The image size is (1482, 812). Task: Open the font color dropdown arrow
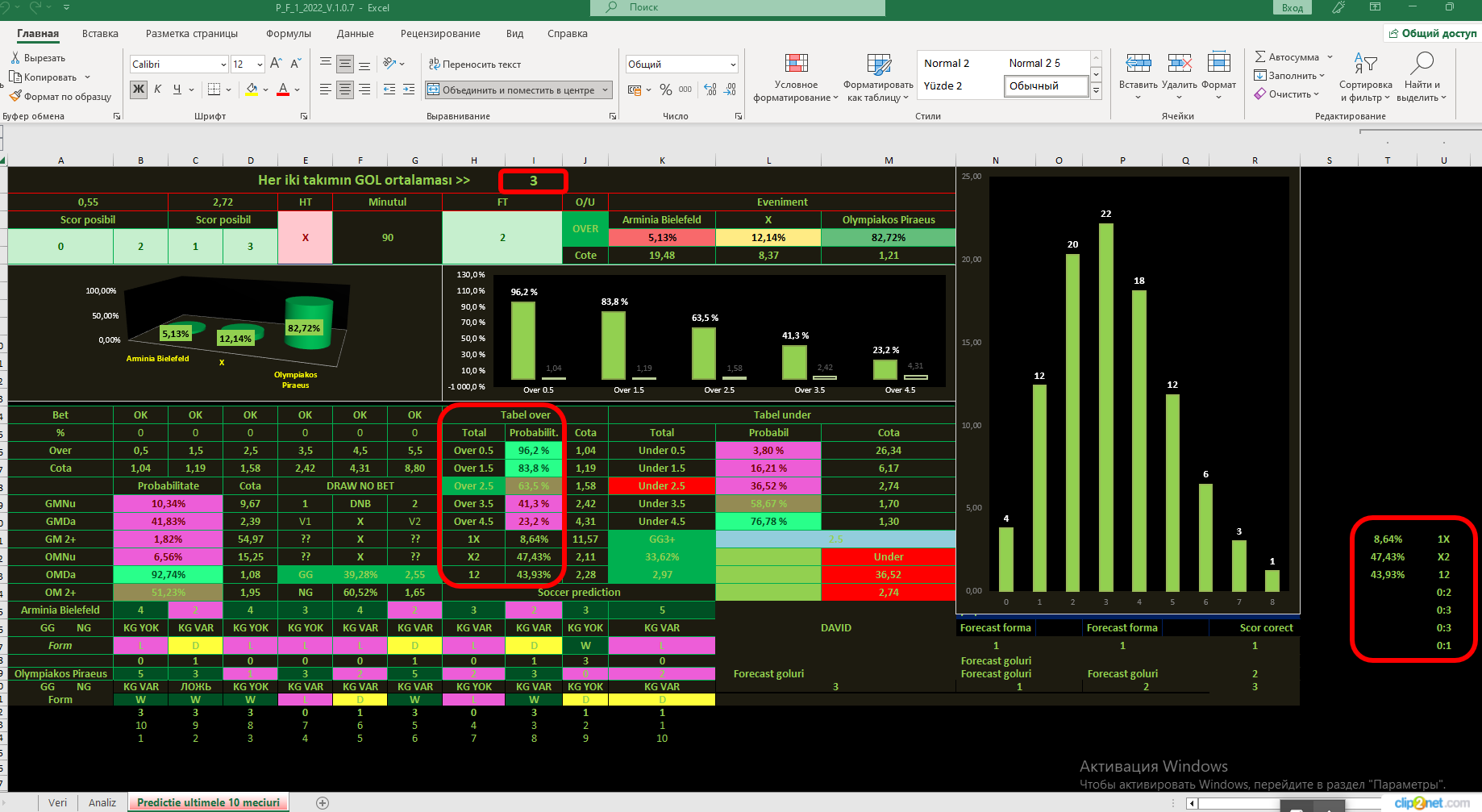point(298,90)
